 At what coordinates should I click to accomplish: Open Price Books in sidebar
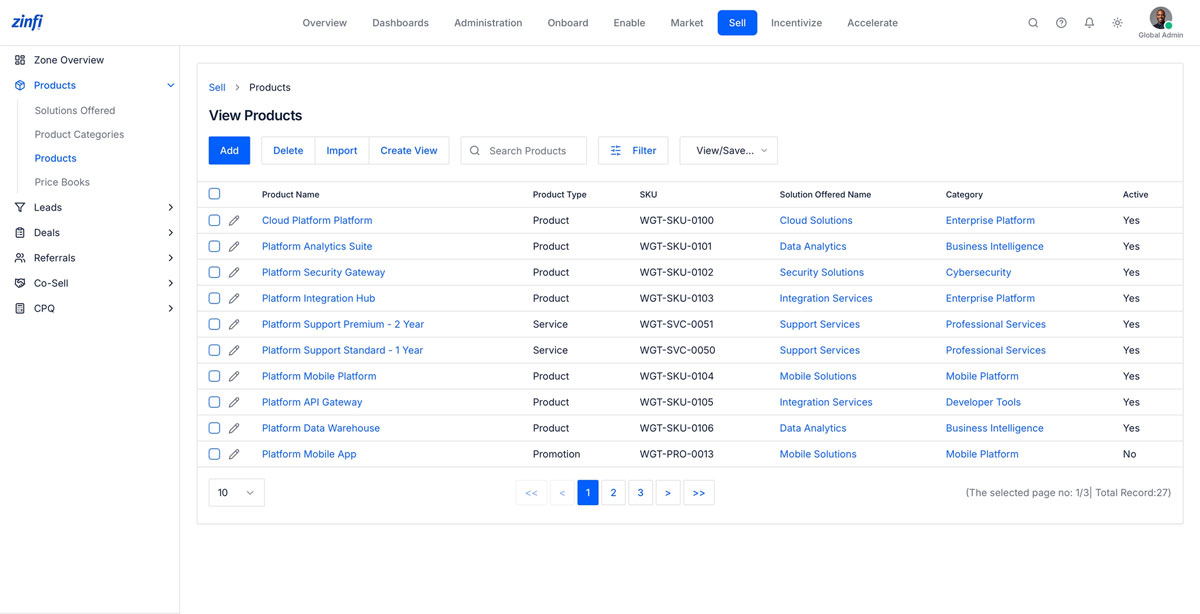click(x=62, y=182)
